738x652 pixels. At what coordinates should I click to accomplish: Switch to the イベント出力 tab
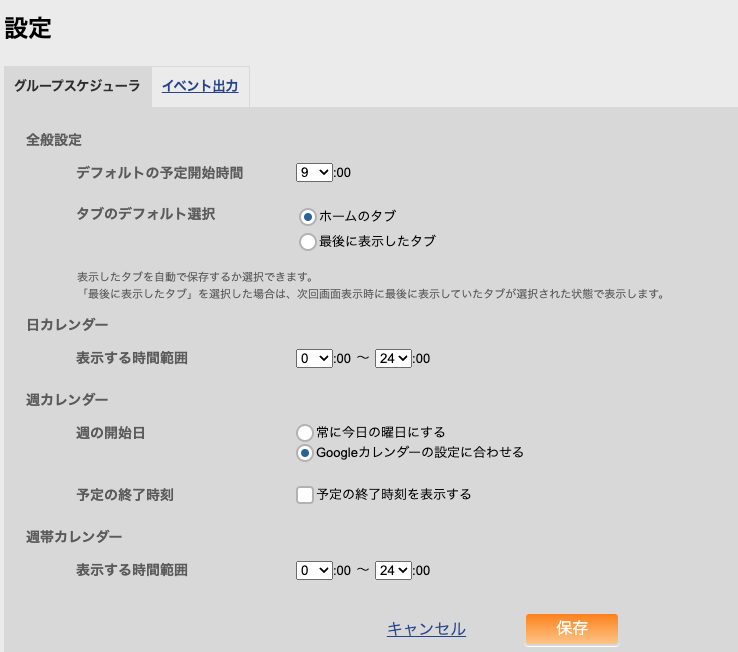point(200,86)
